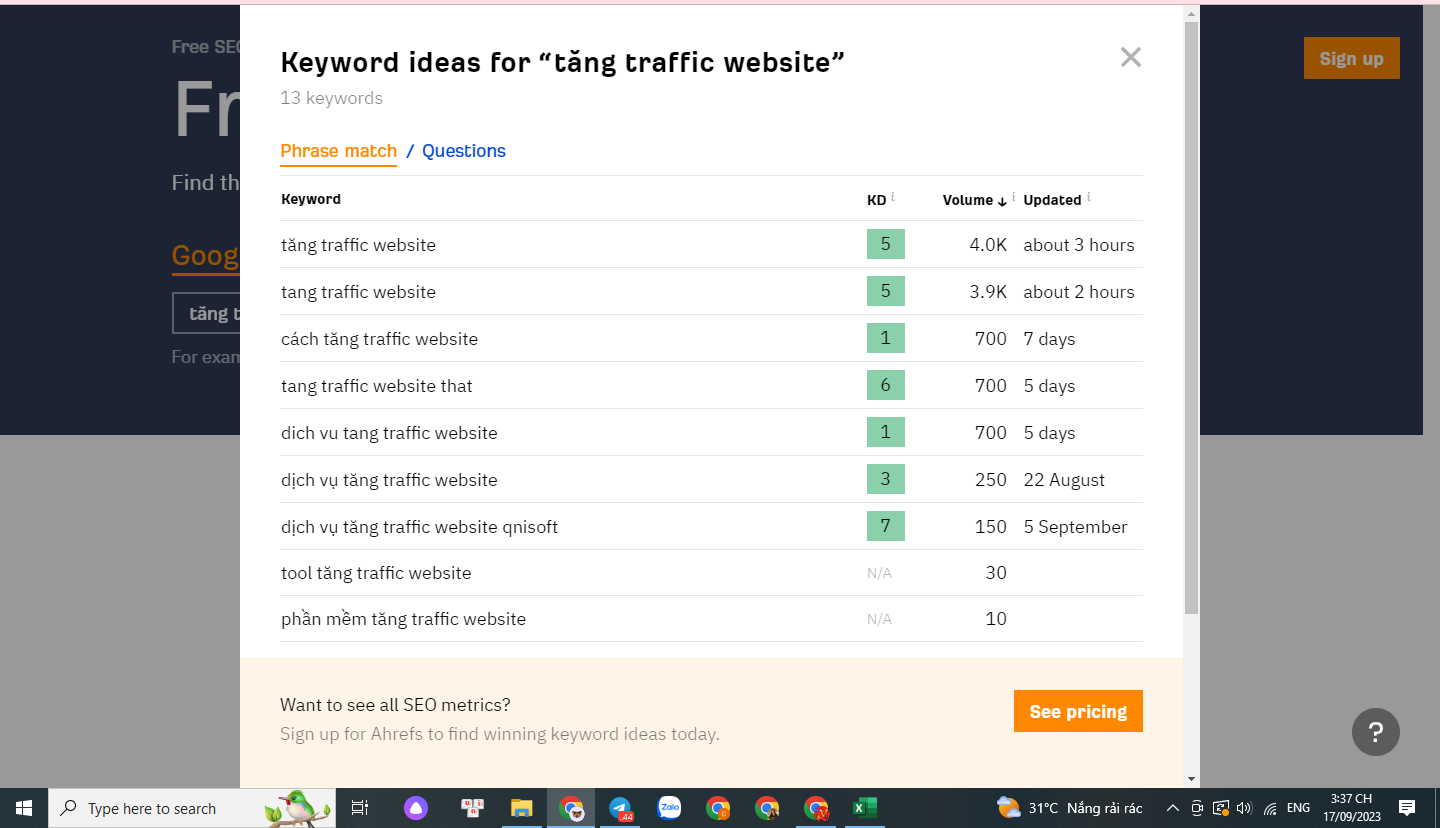This screenshot has height=828, width=1440.
Task: Click volume value 30
Action: click(996, 573)
